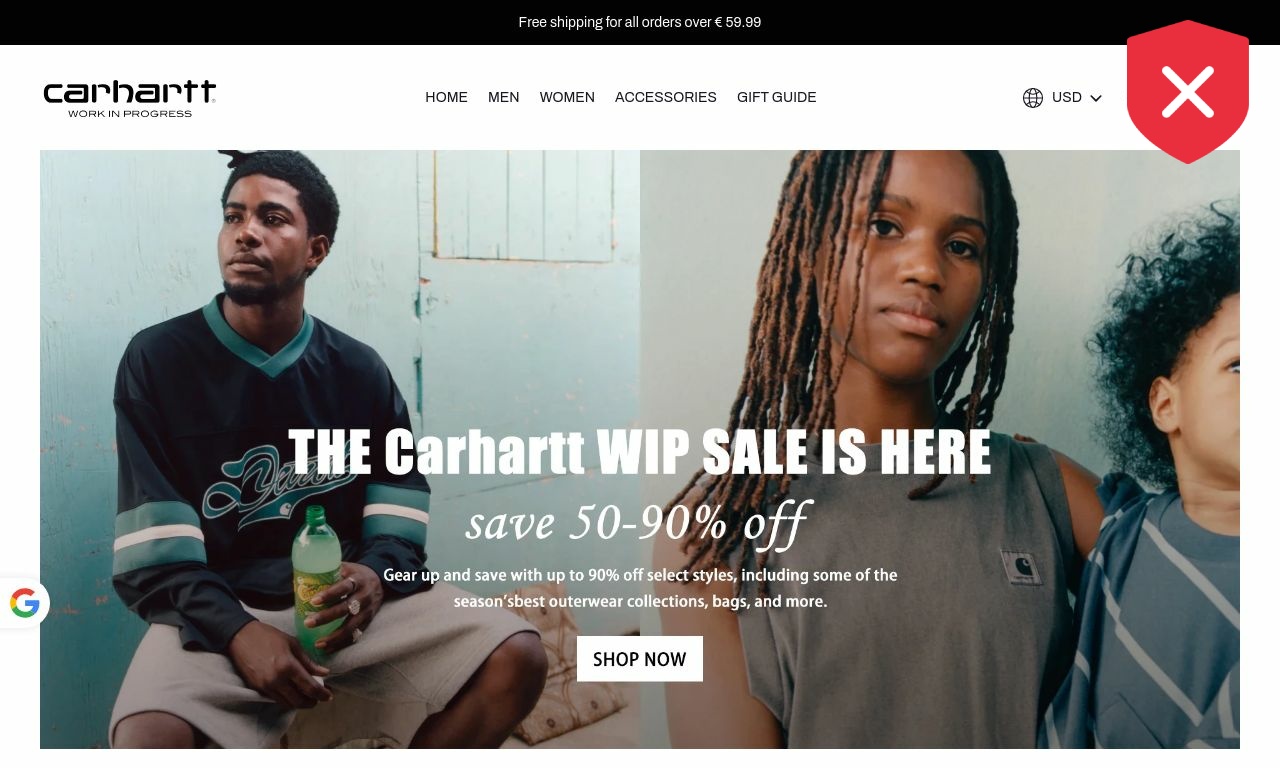Open the USD currency selector
Screen dimensions: 1280x768
point(1062,98)
